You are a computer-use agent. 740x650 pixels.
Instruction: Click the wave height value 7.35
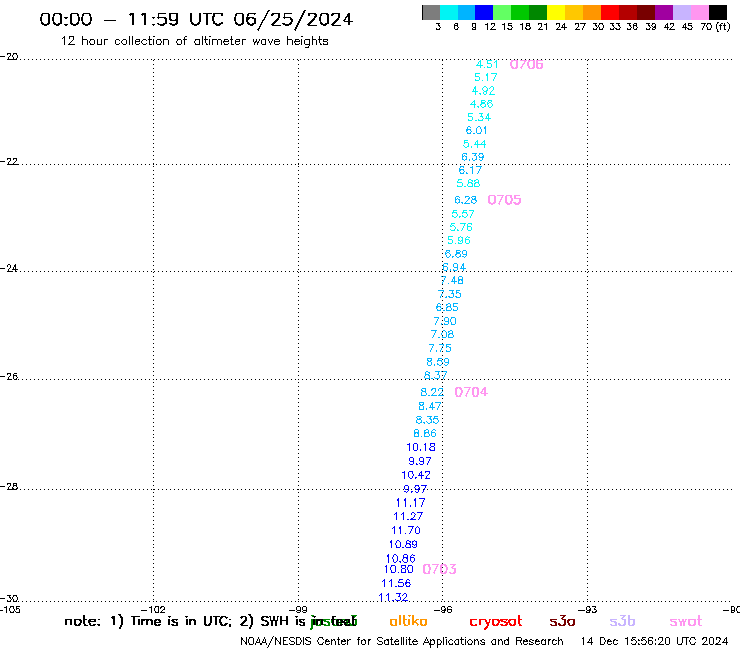pyautogui.click(x=450, y=294)
